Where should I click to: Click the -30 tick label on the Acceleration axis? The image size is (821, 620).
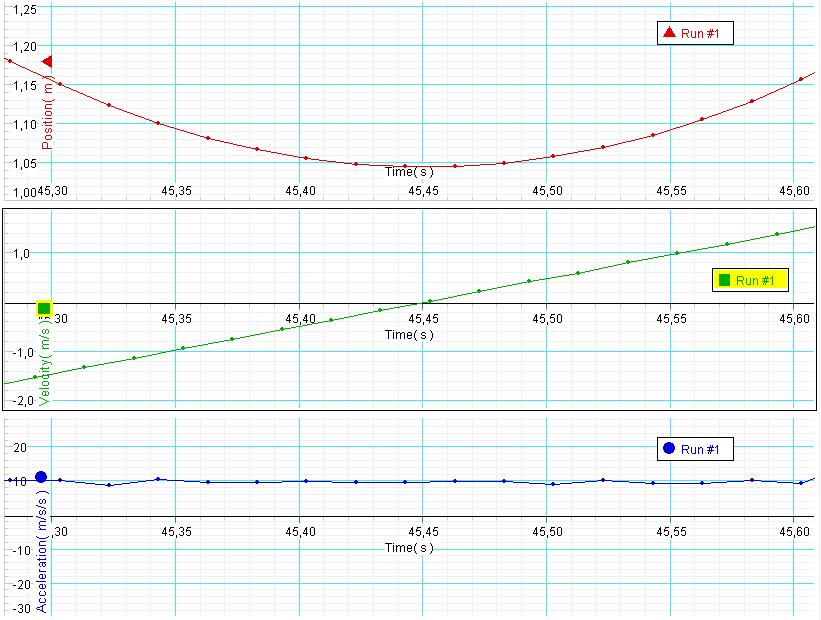(18, 609)
